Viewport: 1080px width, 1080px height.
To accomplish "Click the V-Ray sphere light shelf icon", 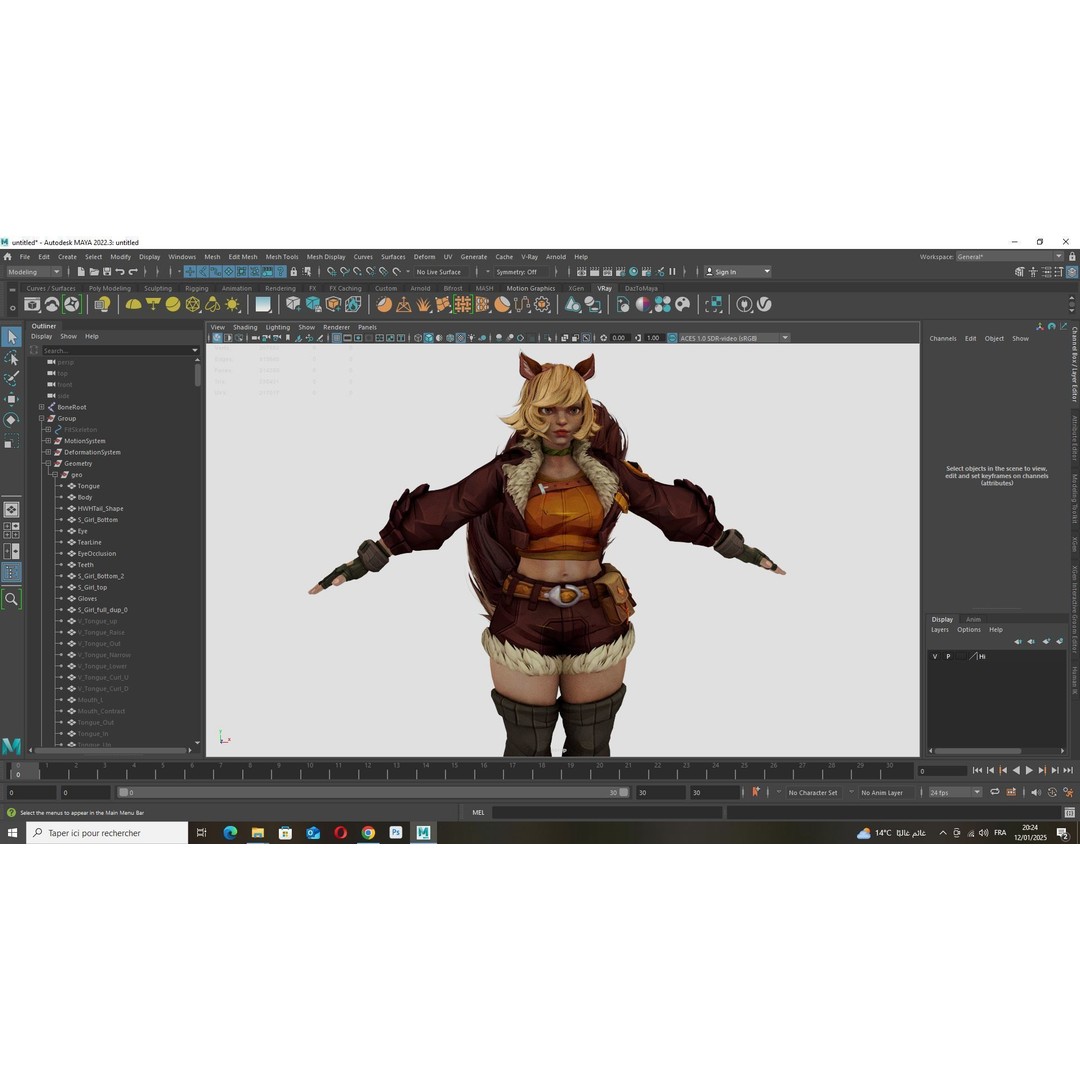I will coord(173,304).
